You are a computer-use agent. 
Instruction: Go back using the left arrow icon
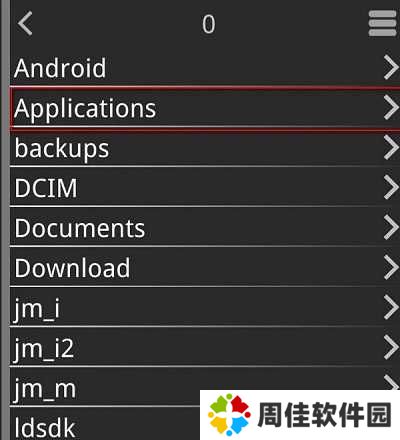25,23
